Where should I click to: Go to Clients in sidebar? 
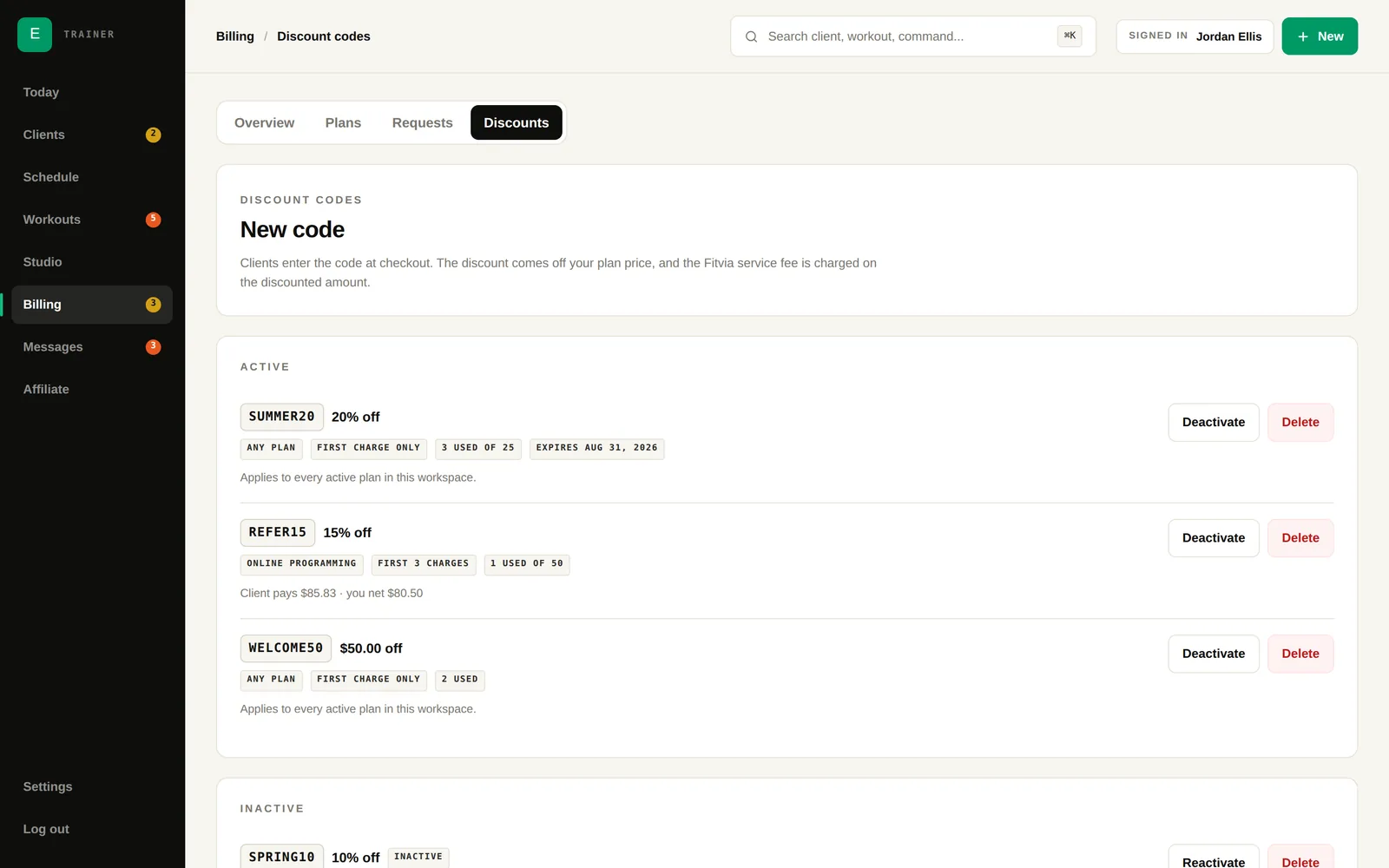tap(92, 135)
